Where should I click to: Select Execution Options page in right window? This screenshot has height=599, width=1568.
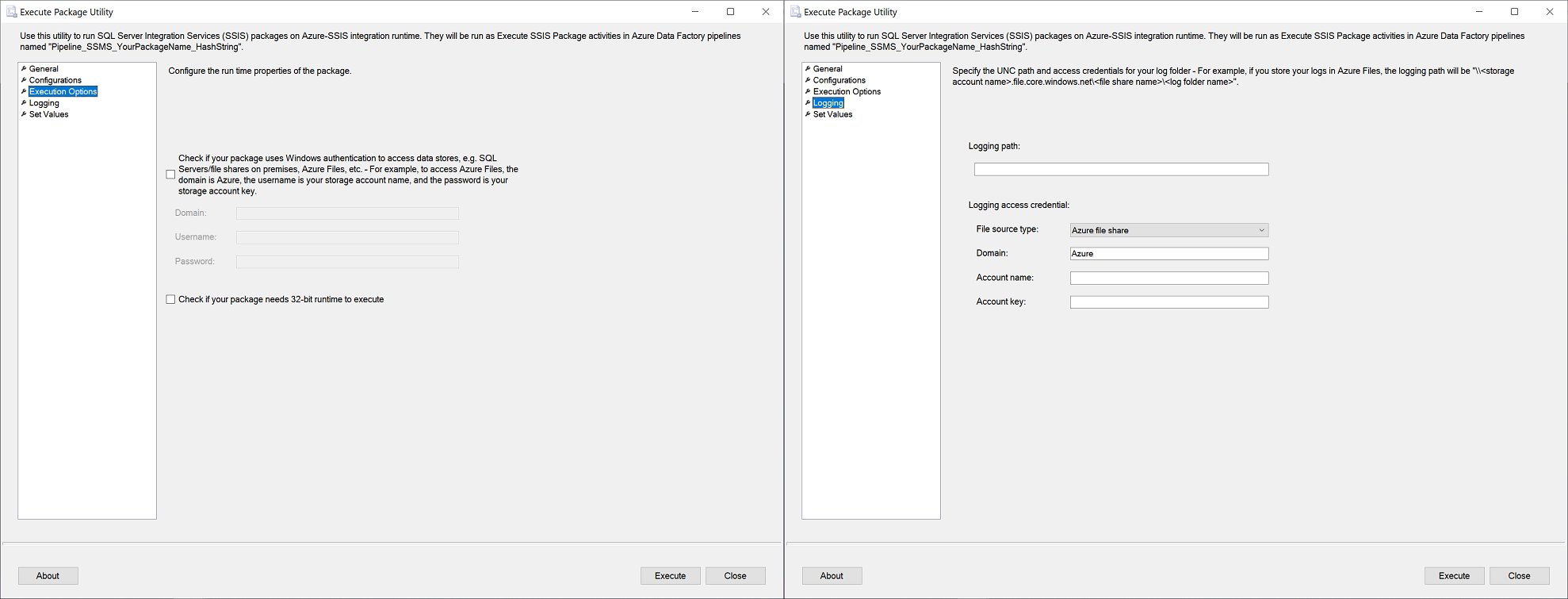847,91
